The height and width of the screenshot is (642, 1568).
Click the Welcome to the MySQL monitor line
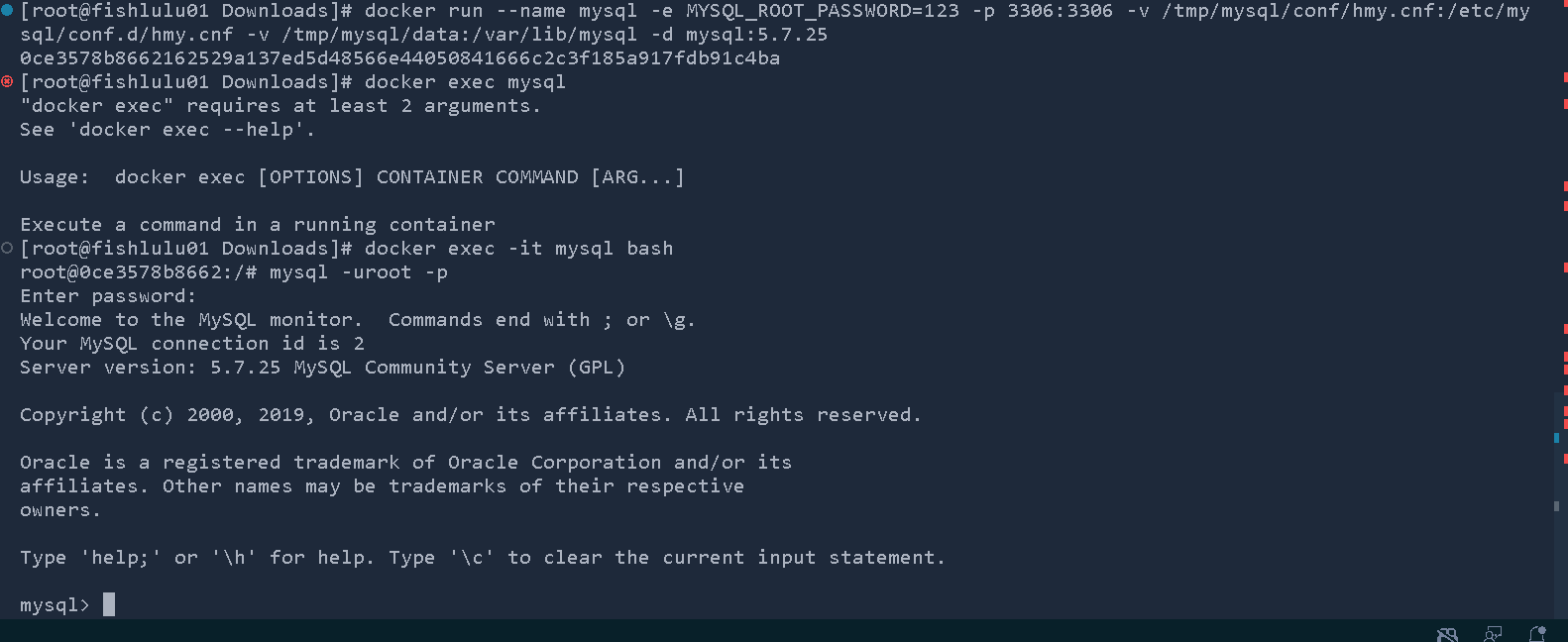pos(357,320)
